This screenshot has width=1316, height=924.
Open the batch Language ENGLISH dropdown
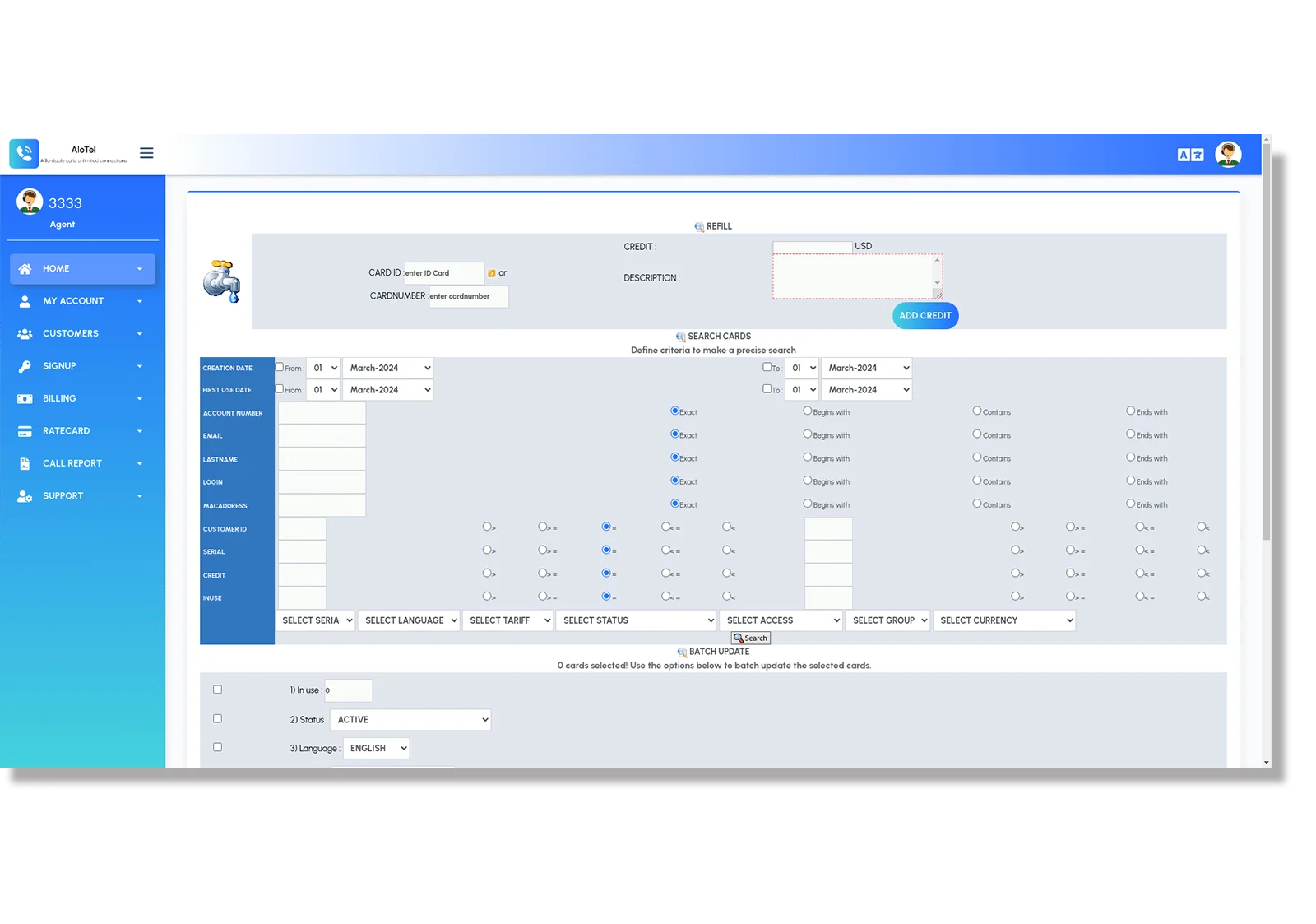coord(376,749)
